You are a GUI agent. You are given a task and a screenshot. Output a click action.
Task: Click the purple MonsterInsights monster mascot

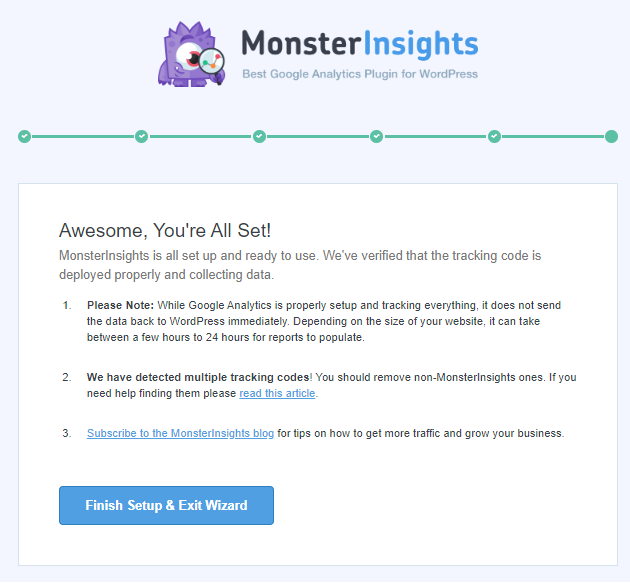191,54
